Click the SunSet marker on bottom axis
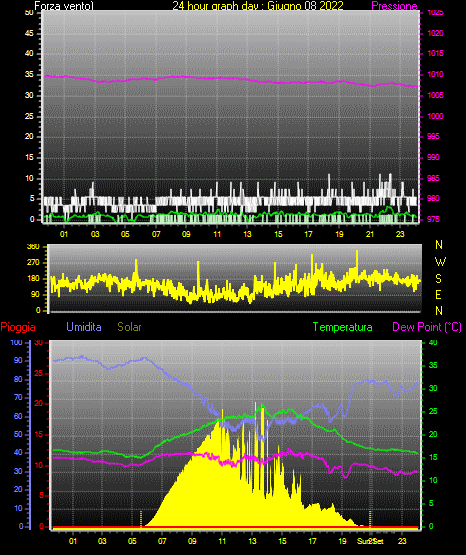This screenshot has width=466, height=555. 370,541
